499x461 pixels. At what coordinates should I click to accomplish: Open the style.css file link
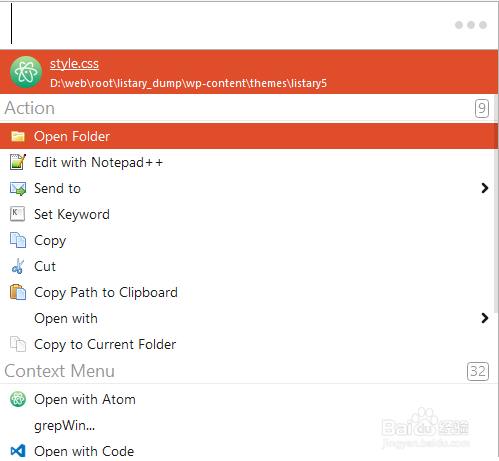point(74,63)
